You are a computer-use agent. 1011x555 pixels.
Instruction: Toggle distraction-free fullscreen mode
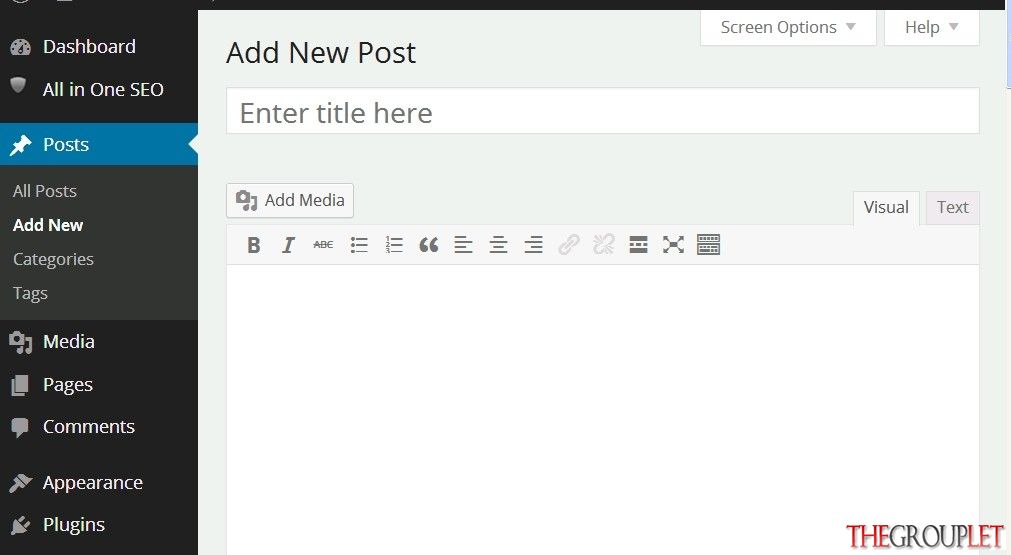point(673,245)
